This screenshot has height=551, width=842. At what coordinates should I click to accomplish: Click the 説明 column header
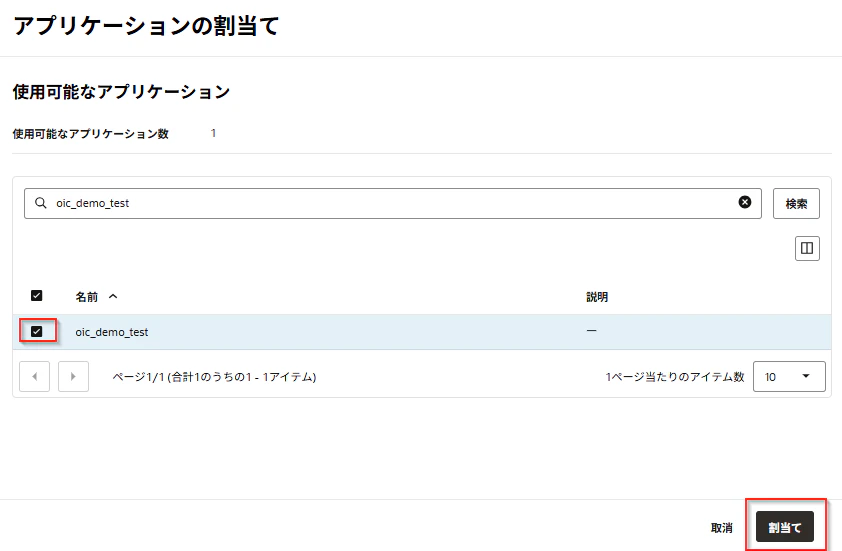(x=597, y=297)
